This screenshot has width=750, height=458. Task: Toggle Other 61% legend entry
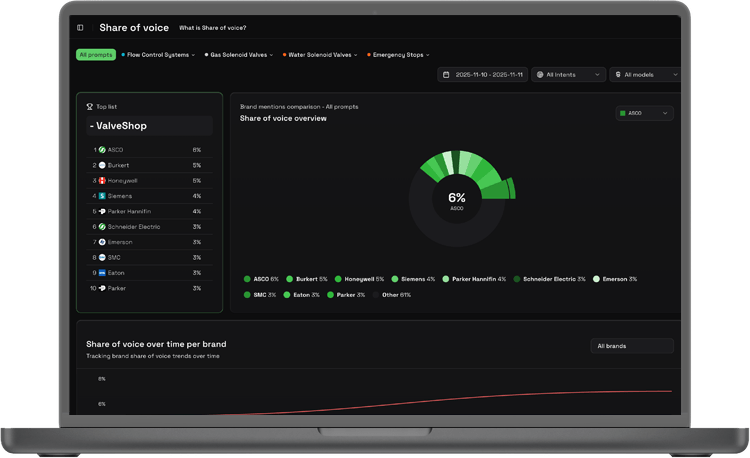click(392, 295)
